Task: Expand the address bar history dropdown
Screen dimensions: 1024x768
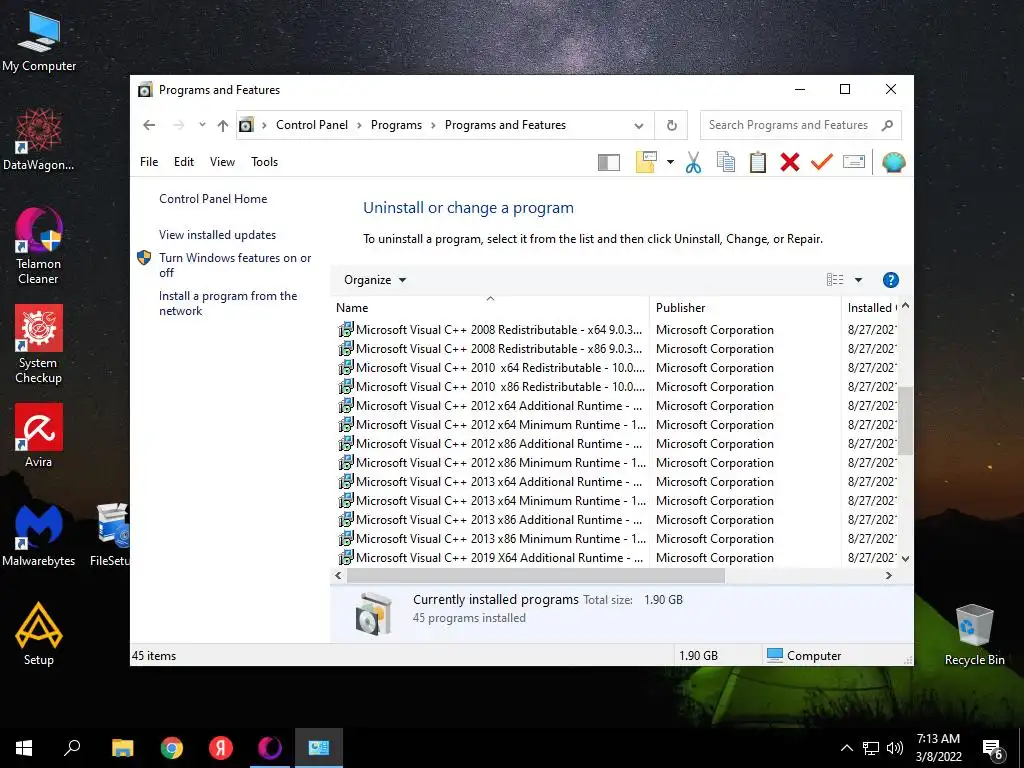Action: pos(639,125)
